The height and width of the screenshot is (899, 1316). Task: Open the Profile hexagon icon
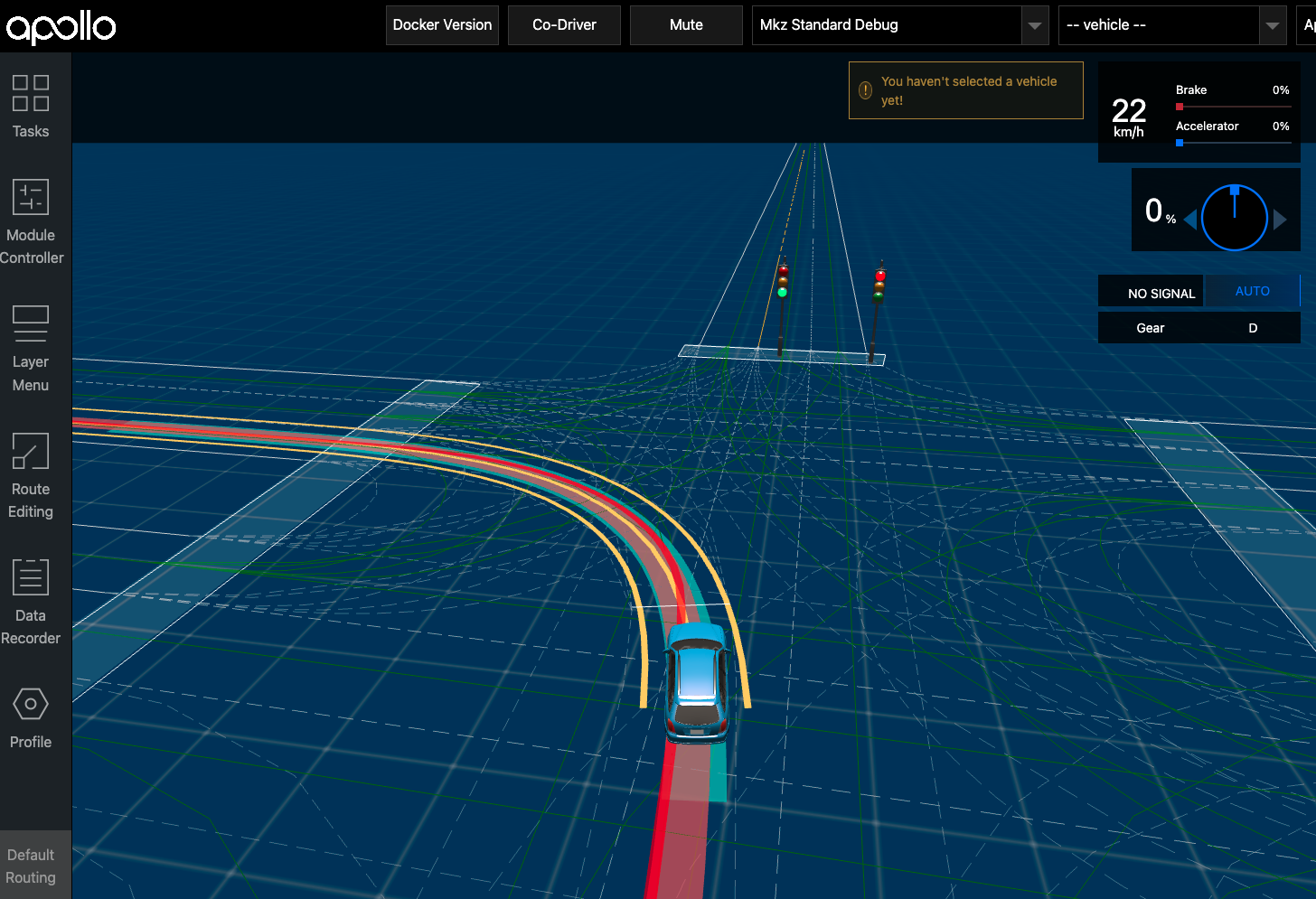click(31, 704)
